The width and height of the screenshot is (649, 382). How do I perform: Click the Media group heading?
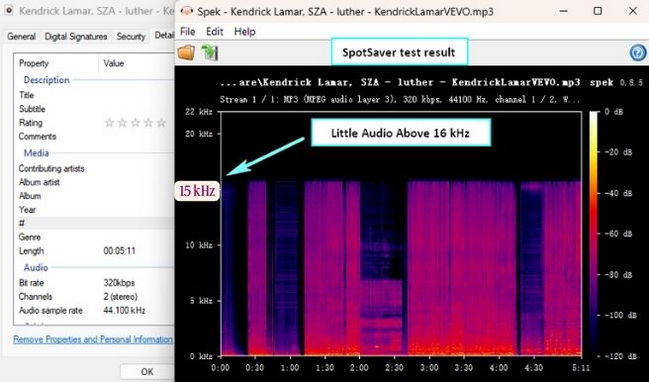point(36,153)
